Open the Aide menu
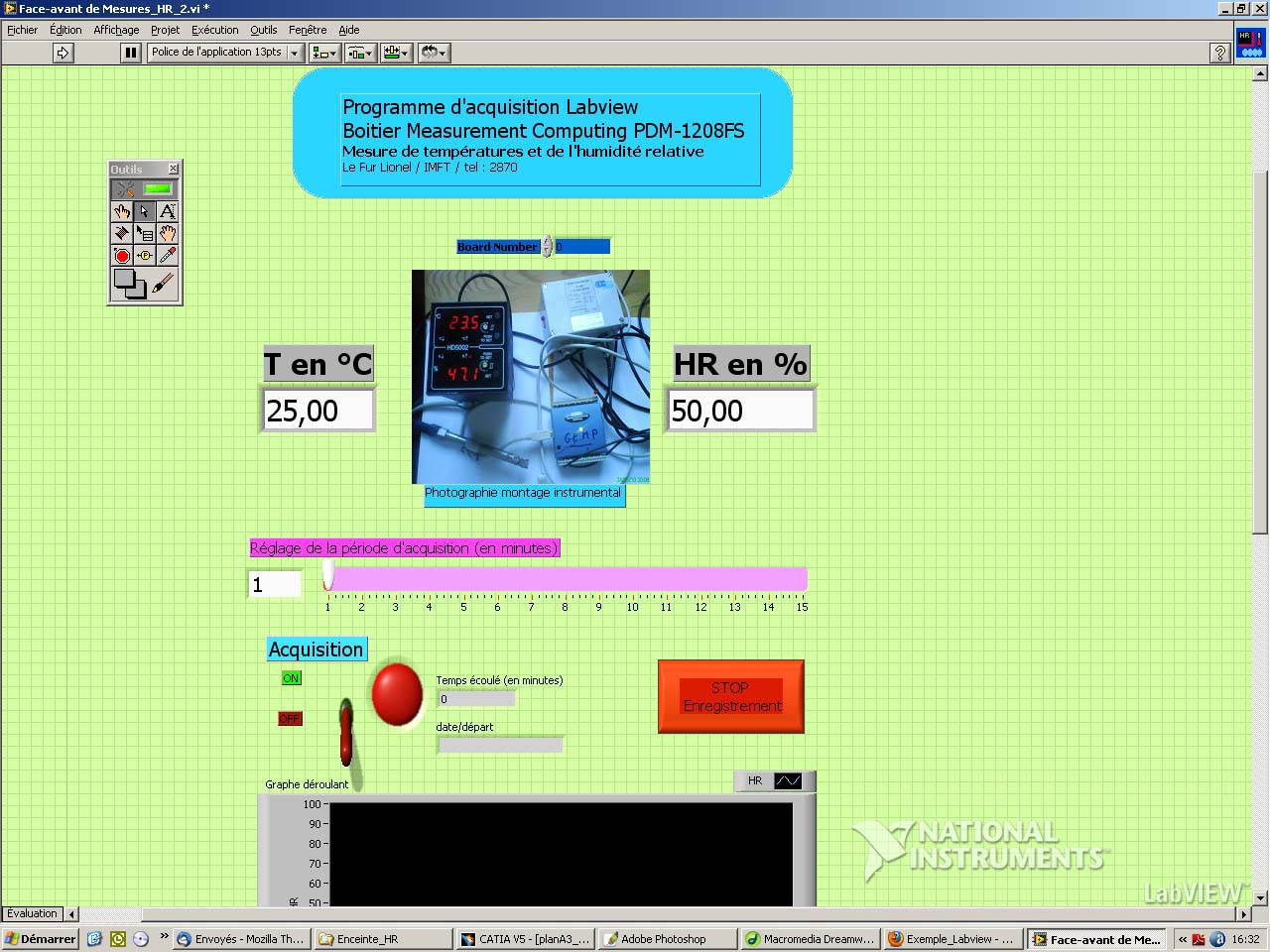Screen dimensions: 1270x952 pyautogui.click(x=349, y=30)
